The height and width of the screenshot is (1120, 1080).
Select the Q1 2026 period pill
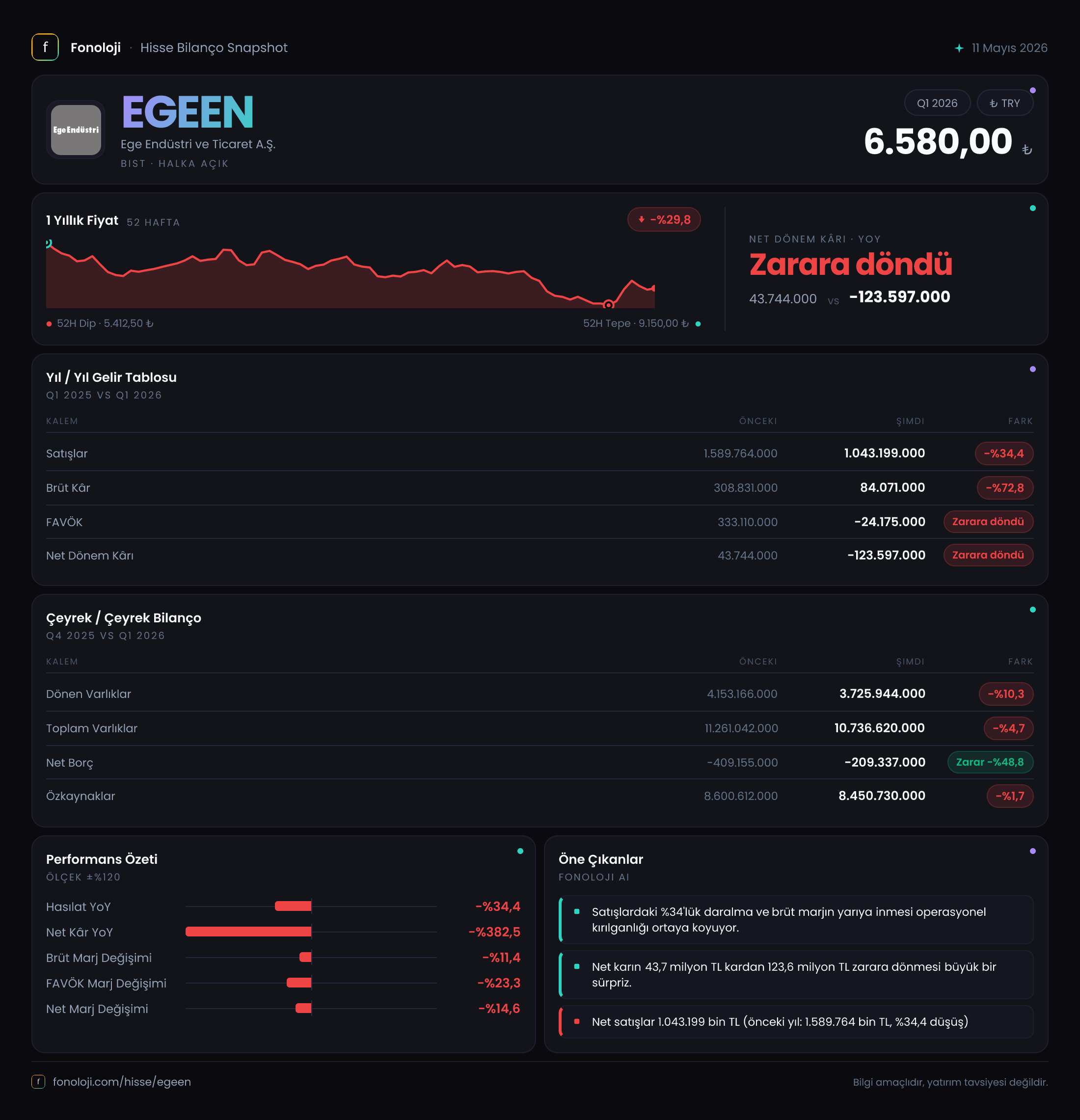tap(937, 103)
